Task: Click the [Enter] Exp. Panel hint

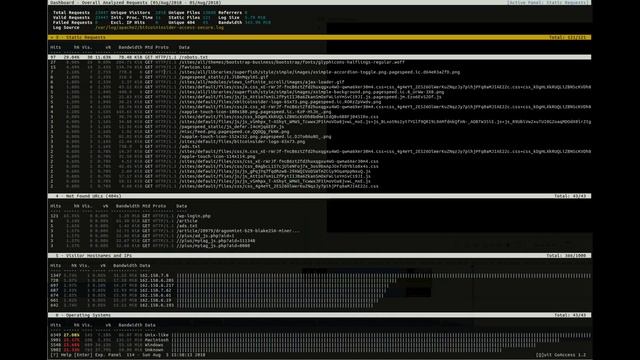Action: tap(98, 355)
